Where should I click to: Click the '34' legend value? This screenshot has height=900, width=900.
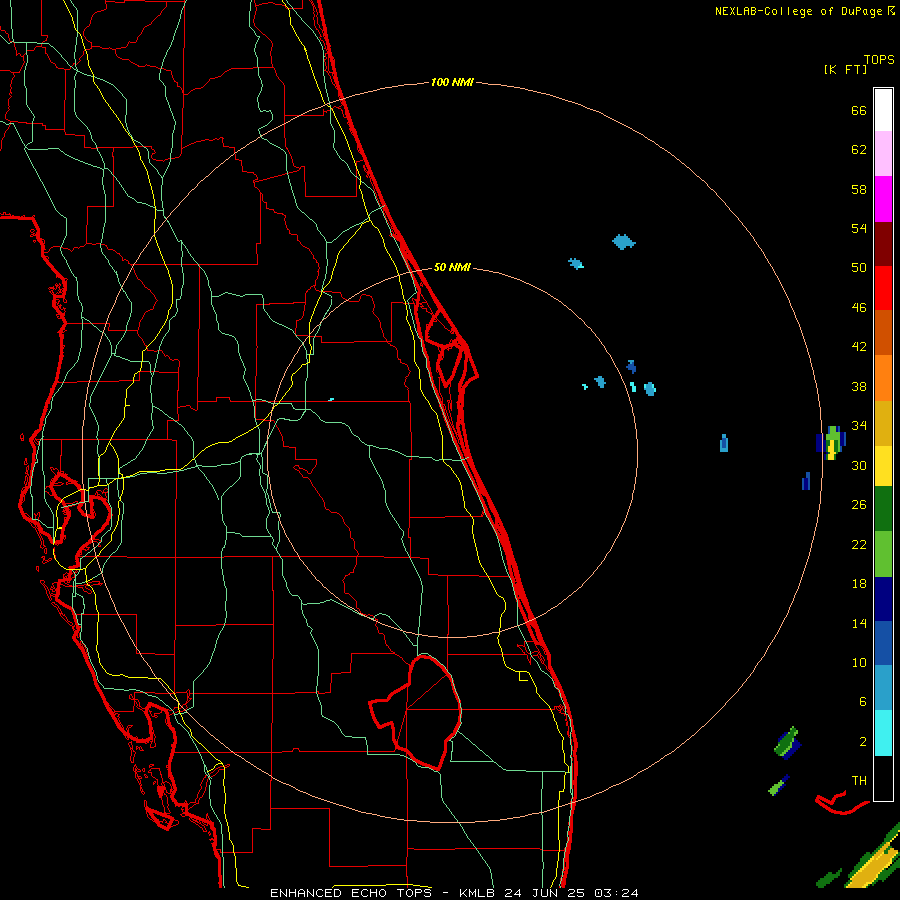(x=859, y=426)
